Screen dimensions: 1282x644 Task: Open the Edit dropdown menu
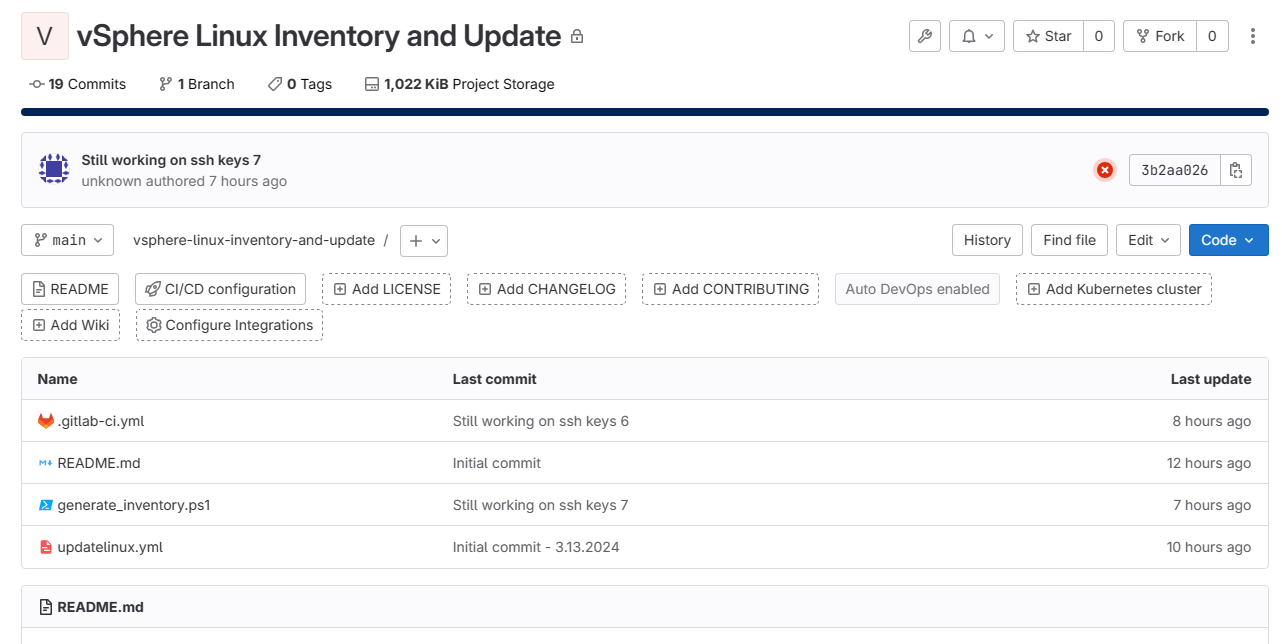[x=1148, y=240]
